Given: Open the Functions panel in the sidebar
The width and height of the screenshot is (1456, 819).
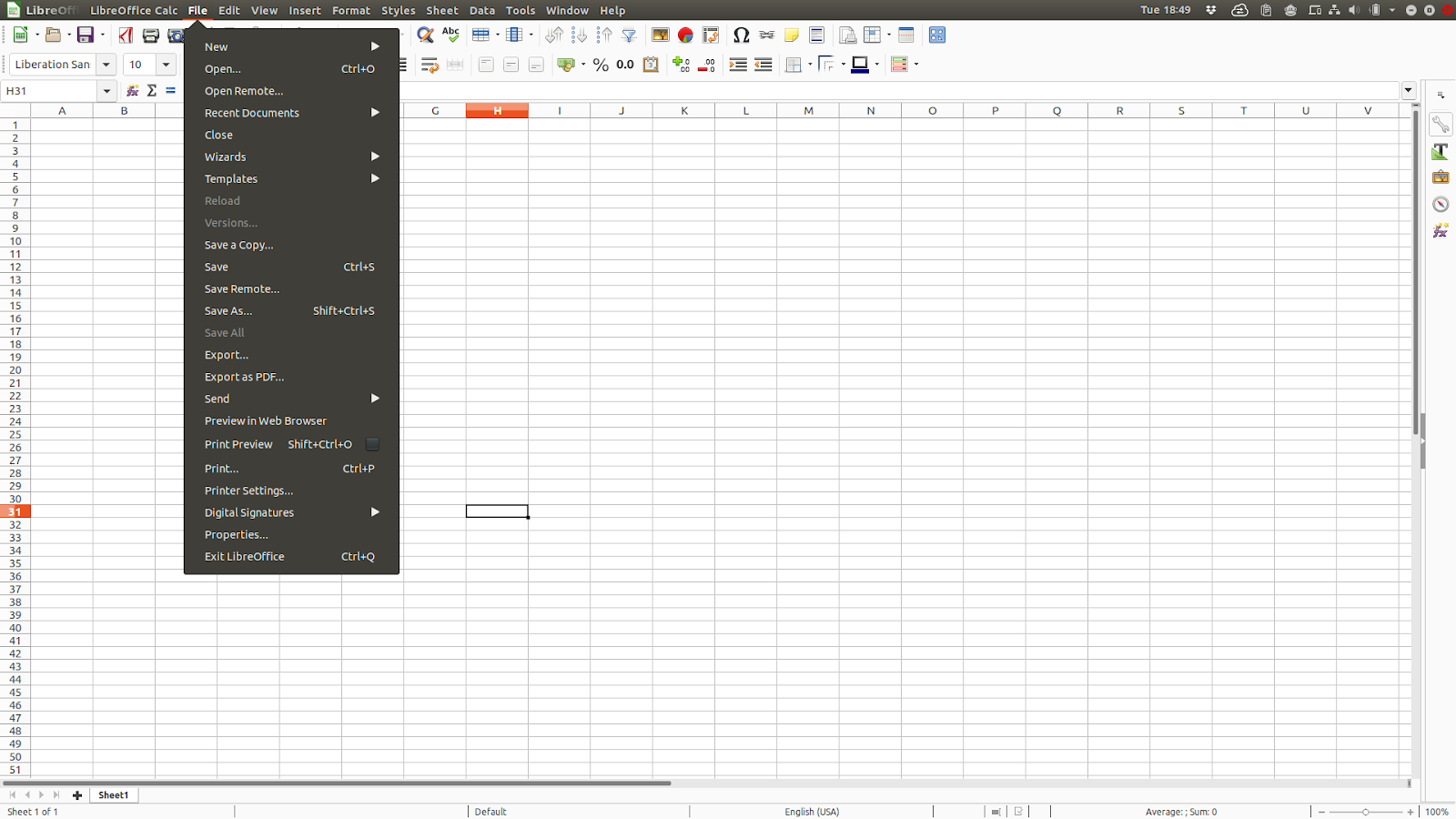Looking at the screenshot, I should (1441, 230).
